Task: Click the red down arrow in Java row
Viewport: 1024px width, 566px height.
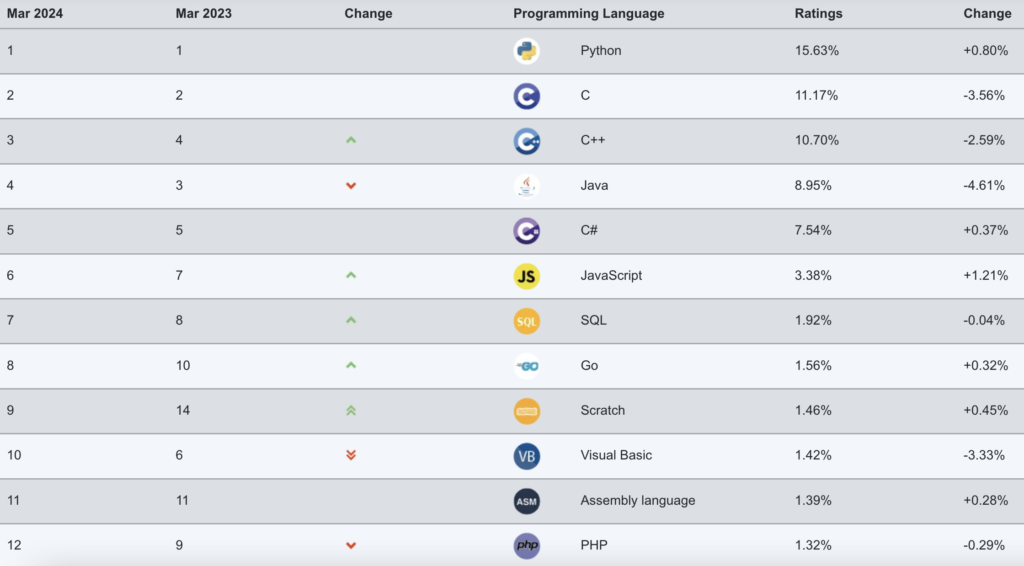Action: click(351, 186)
